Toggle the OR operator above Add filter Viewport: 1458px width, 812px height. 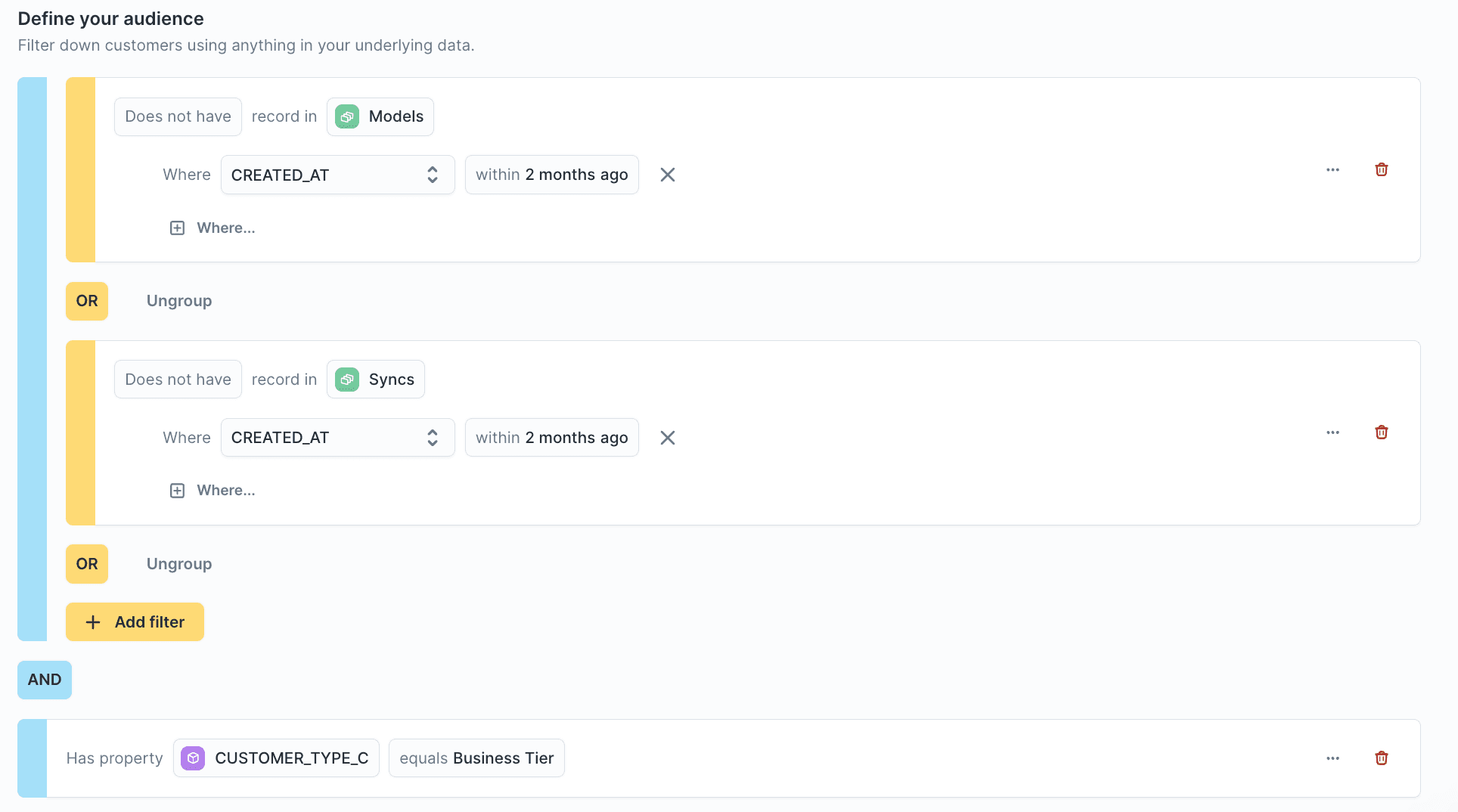coord(87,564)
